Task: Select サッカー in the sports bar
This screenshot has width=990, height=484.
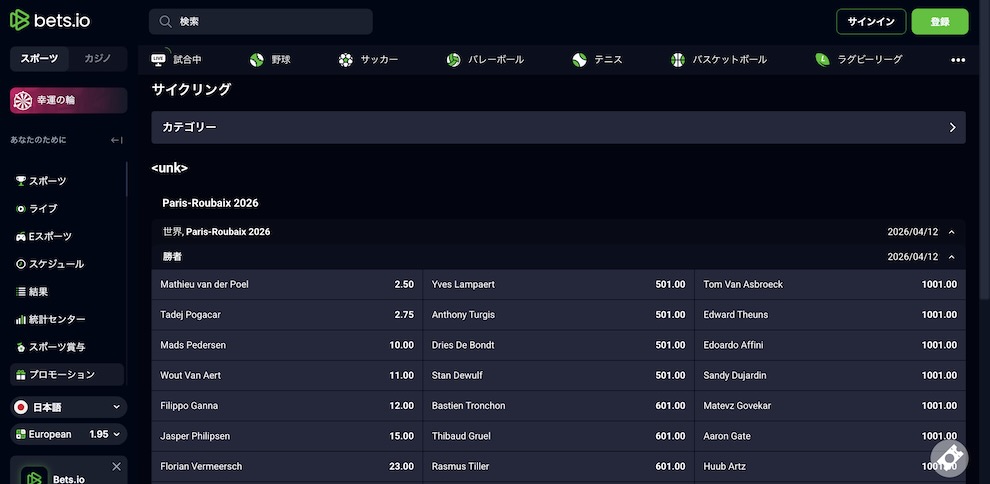Action: [x=368, y=60]
